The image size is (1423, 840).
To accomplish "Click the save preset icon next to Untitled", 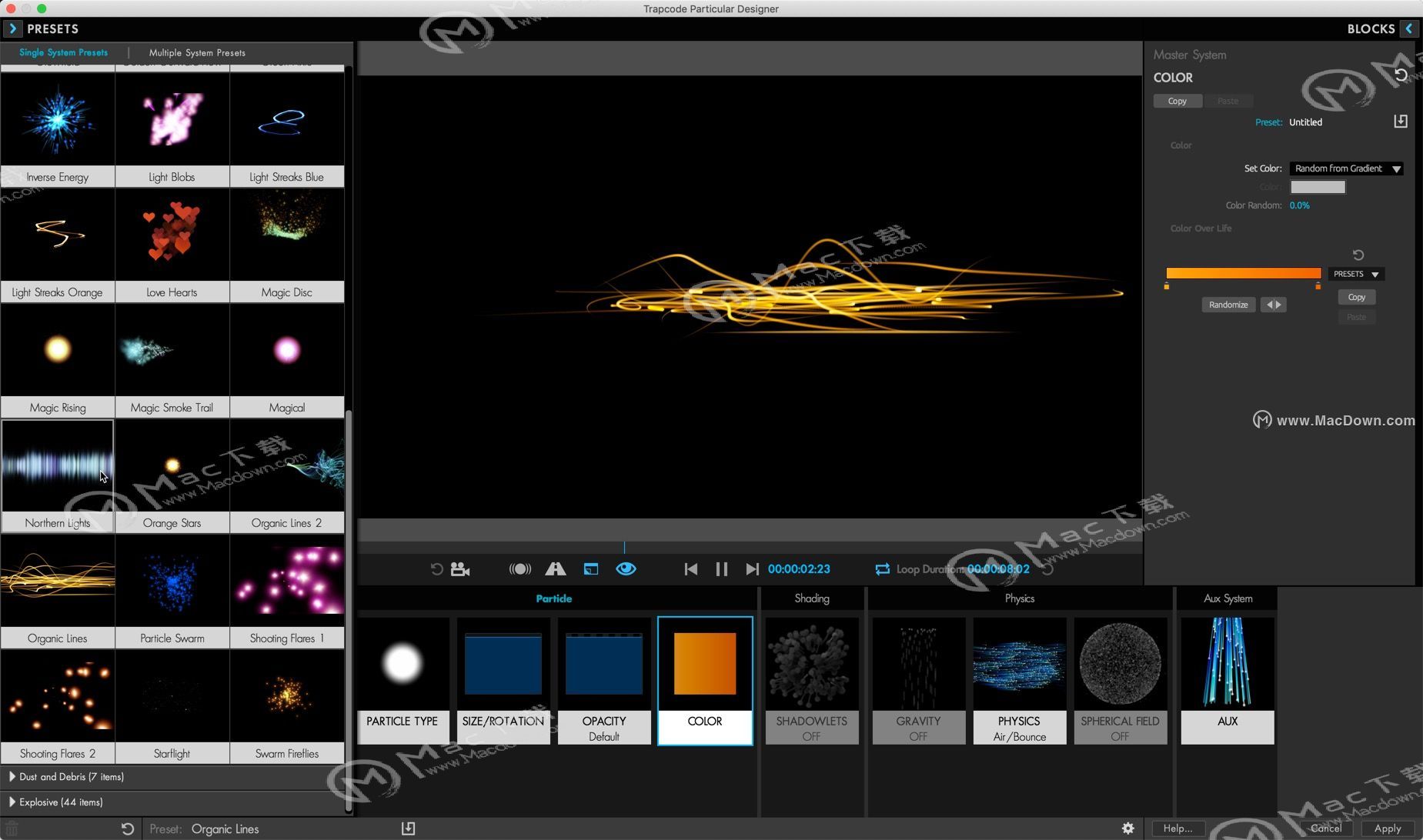I will tap(1401, 121).
